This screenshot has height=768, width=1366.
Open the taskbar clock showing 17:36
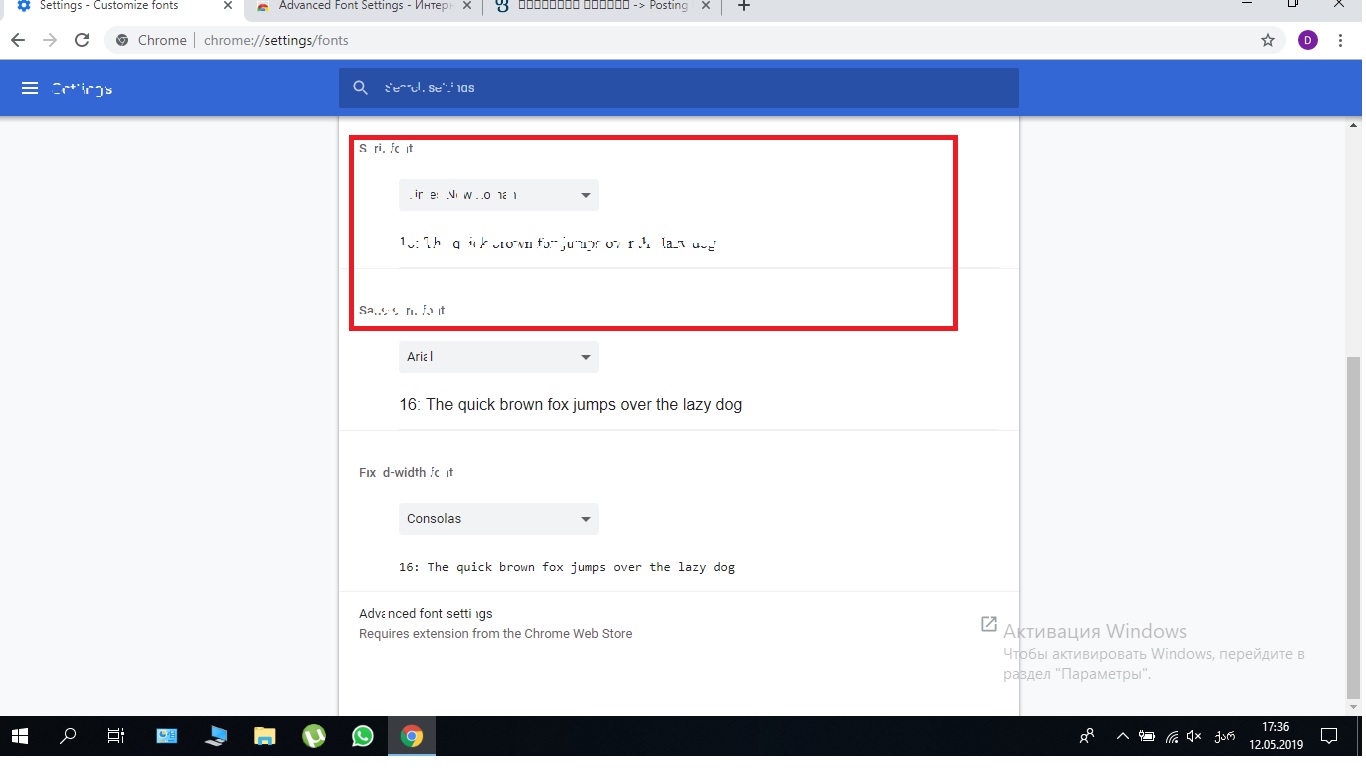tap(1275, 736)
